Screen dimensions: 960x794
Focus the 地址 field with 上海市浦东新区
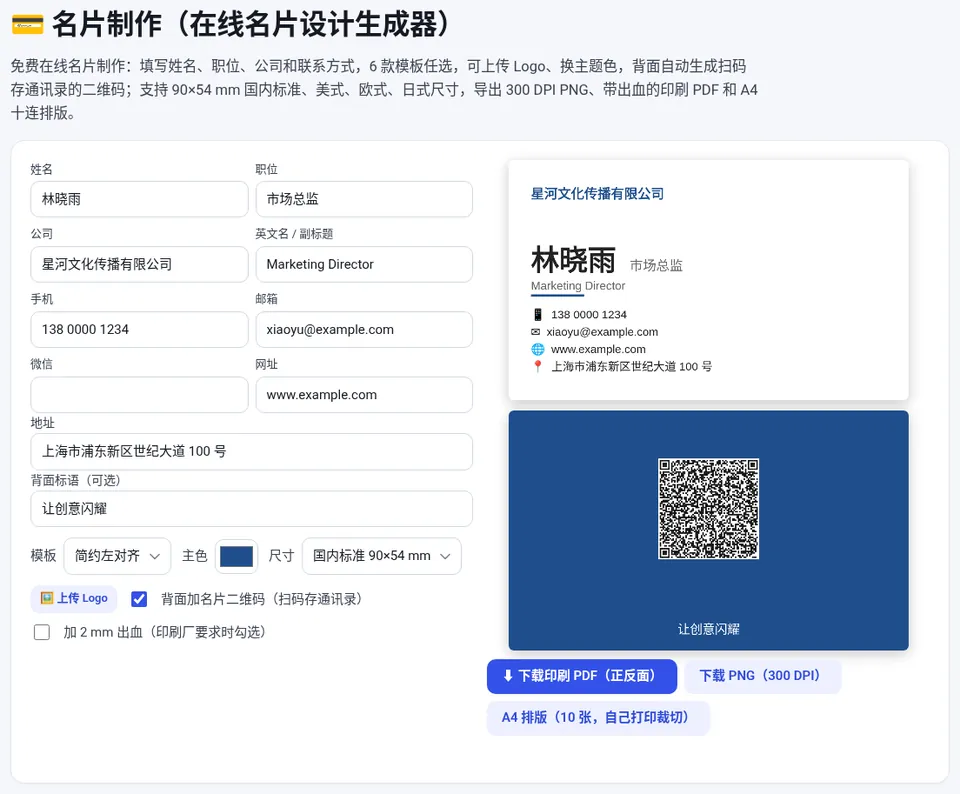[x=251, y=452]
